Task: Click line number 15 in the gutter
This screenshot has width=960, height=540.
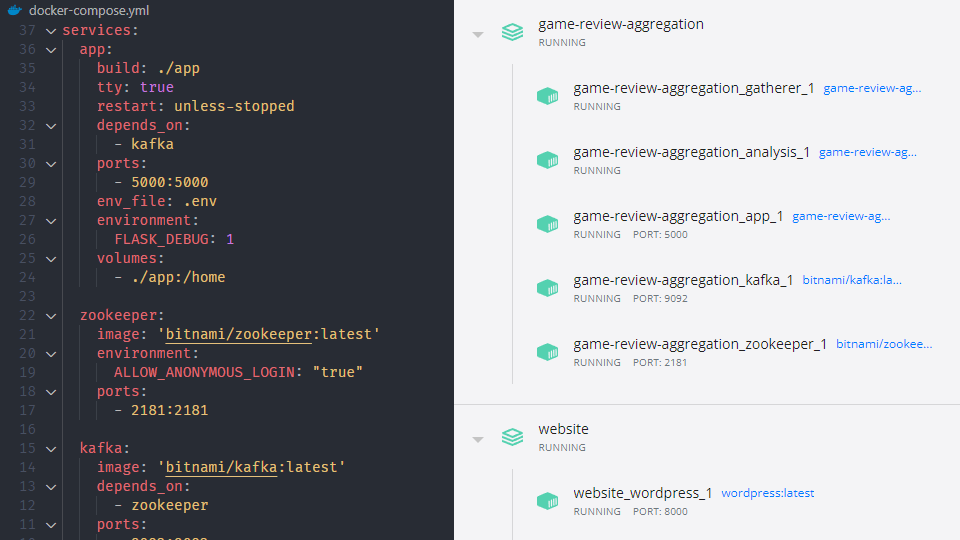Action: click(x=28, y=448)
